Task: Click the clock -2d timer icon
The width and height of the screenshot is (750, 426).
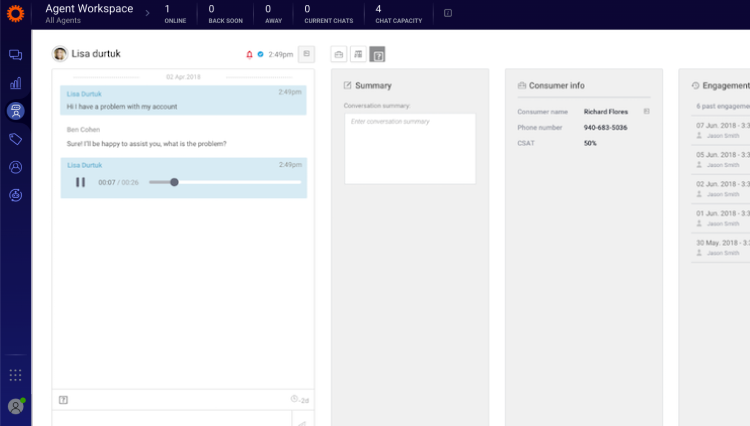Action: click(x=299, y=399)
